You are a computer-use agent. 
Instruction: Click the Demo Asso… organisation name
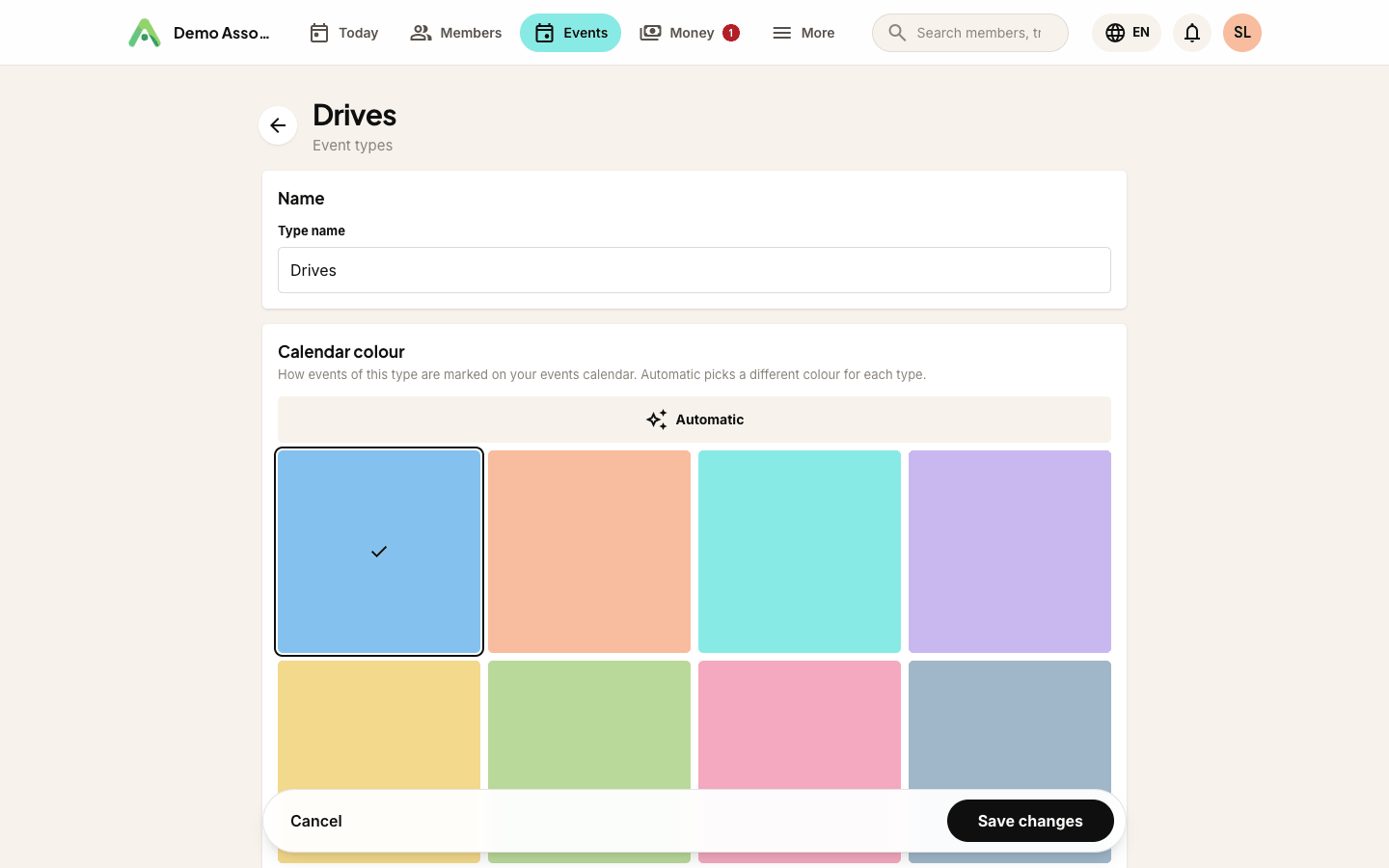(222, 33)
